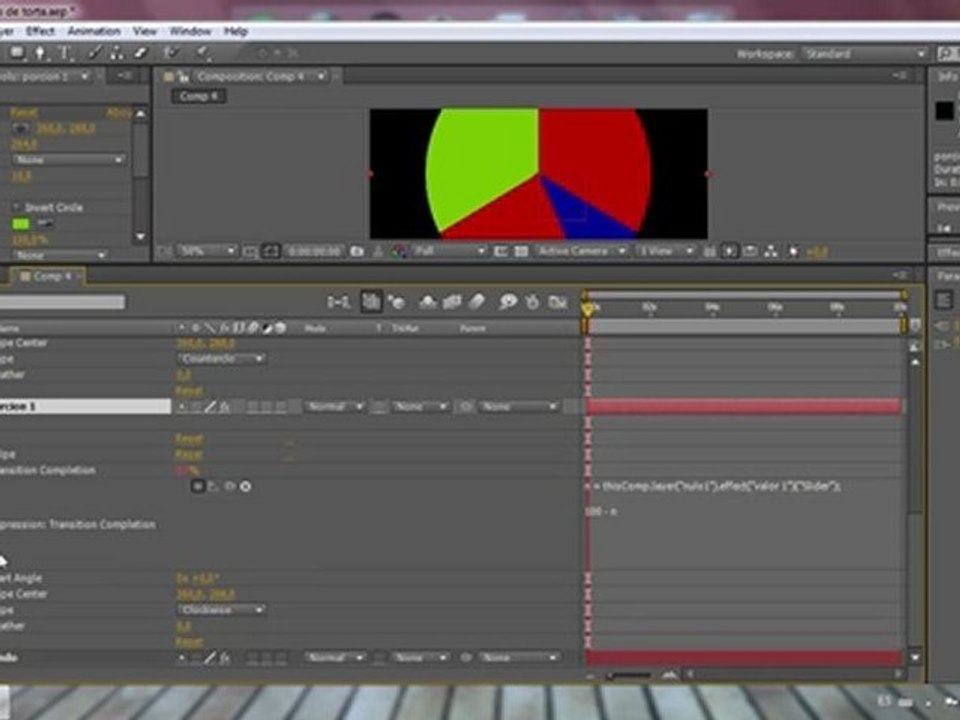960x720 pixels.
Task: Open the Window menu
Action: click(x=190, y=31)
